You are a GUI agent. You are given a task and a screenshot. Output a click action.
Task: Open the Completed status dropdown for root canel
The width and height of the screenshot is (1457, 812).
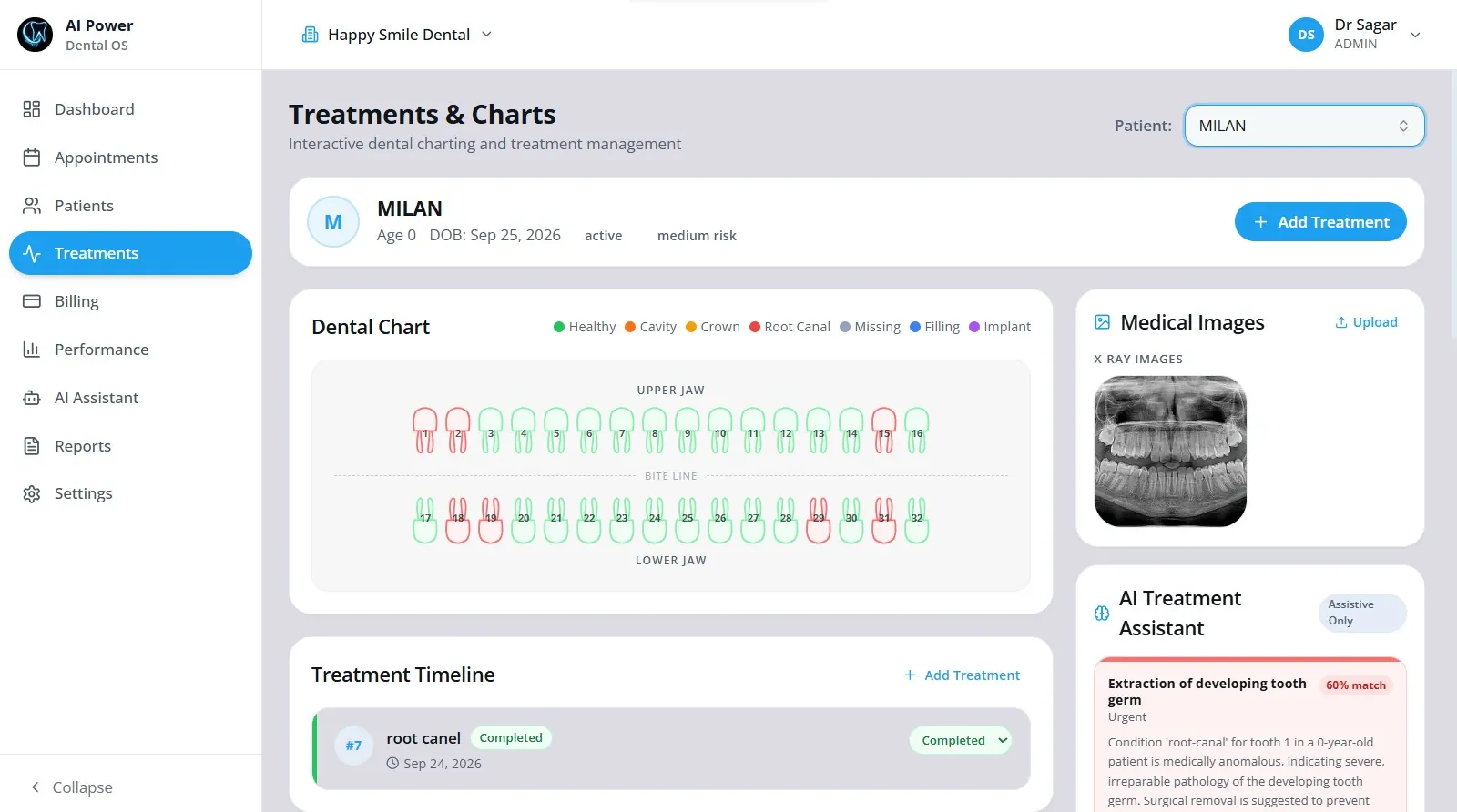[x=962, y=740]
